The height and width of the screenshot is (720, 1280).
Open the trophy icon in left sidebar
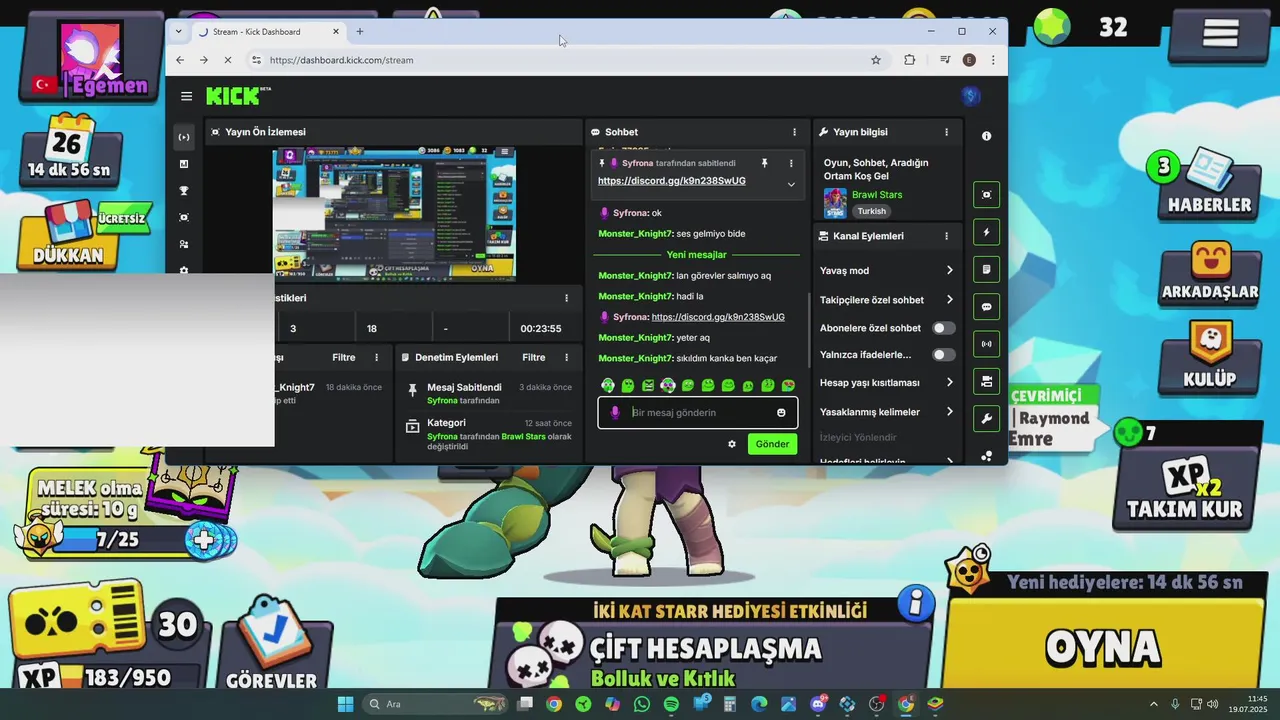(184, 191)
